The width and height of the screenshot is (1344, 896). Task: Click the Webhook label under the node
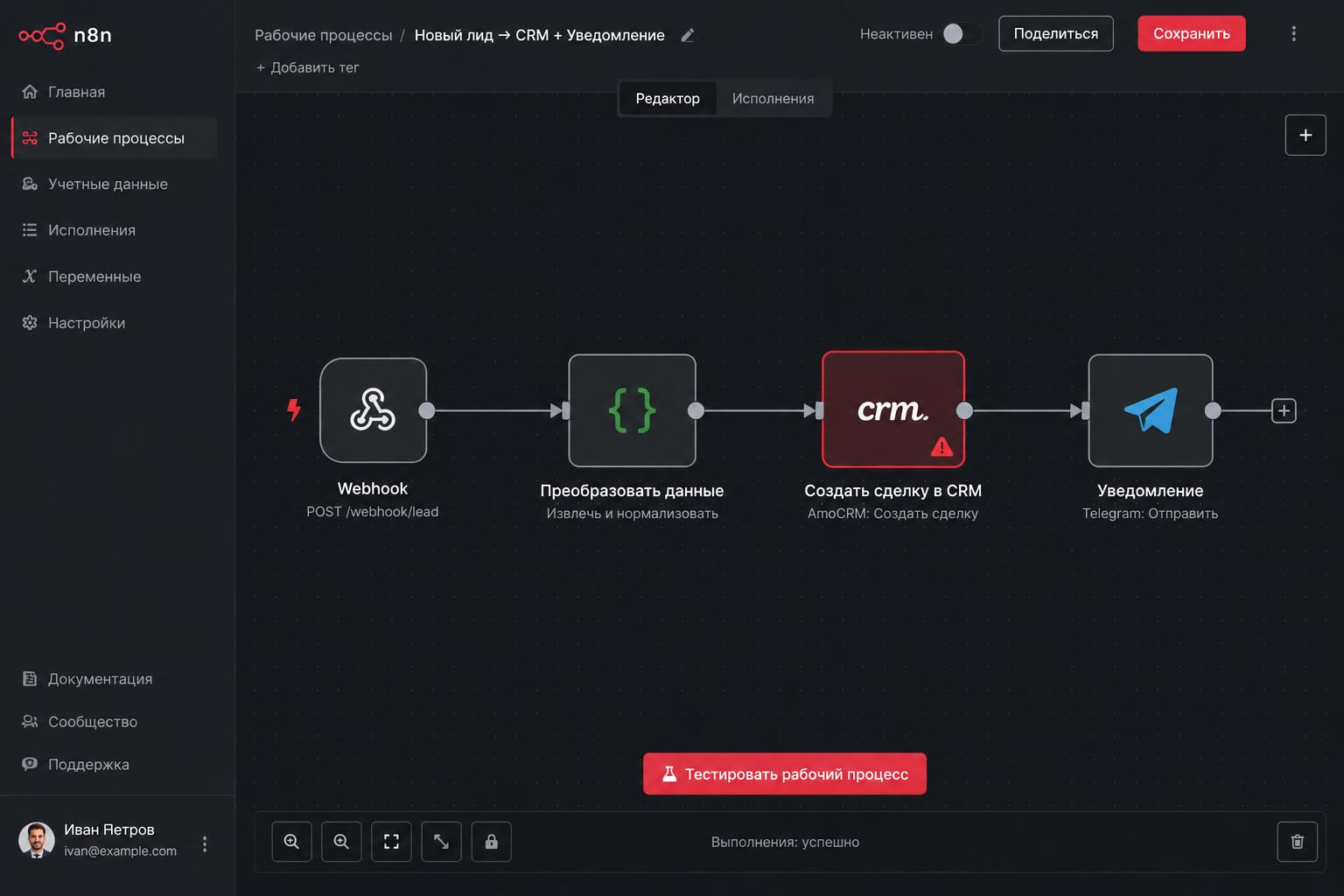(373, 488)
